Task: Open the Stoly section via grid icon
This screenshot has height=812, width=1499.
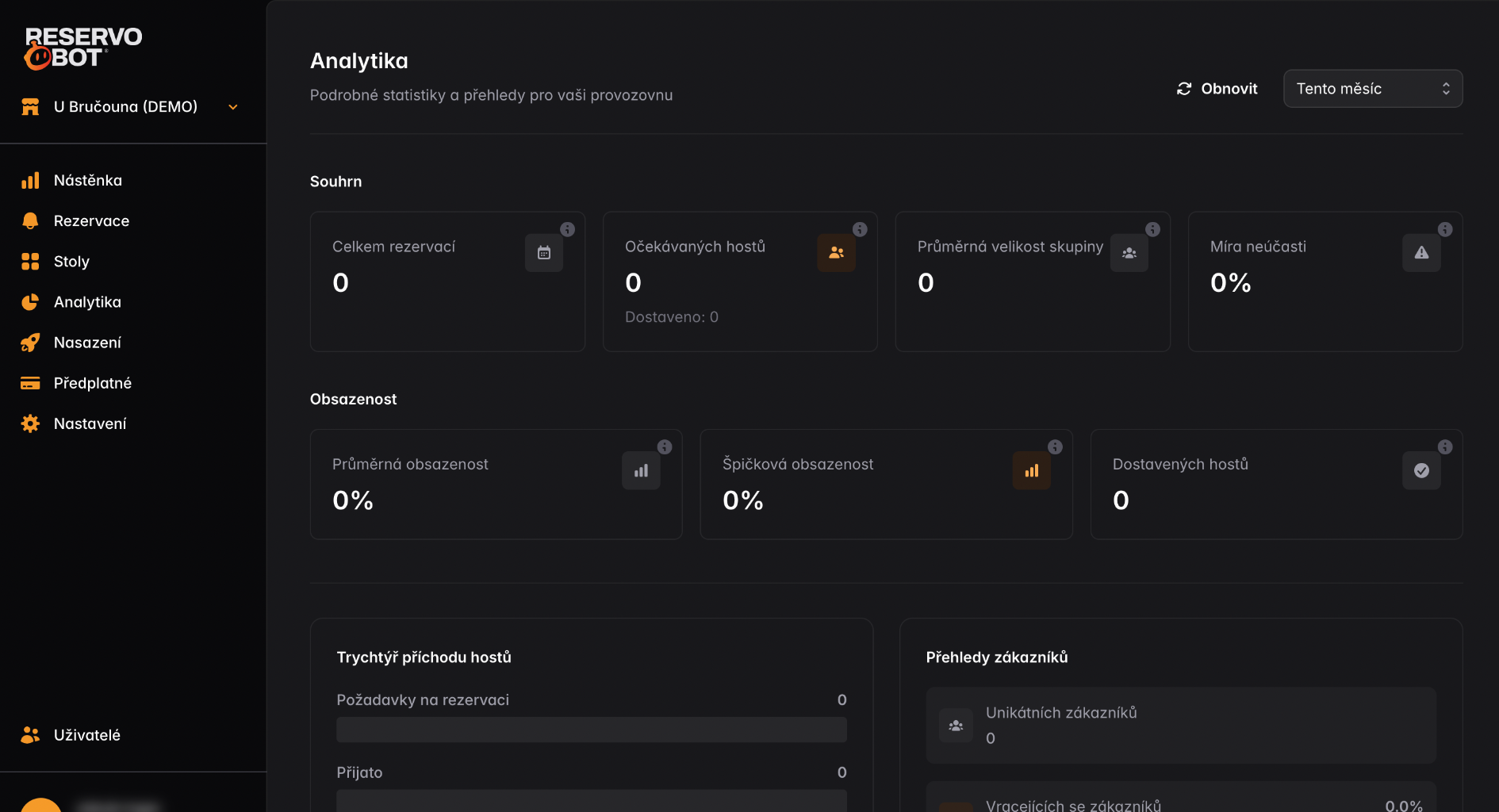Action: [30, 261]
